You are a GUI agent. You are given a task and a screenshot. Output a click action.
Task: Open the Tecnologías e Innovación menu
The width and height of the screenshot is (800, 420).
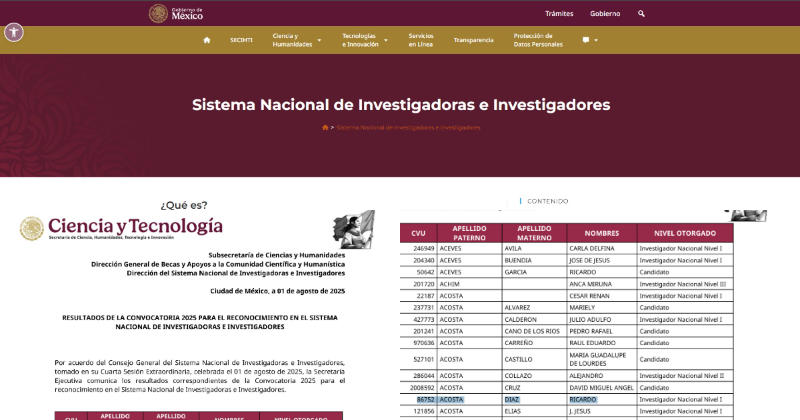click(360, 40)
